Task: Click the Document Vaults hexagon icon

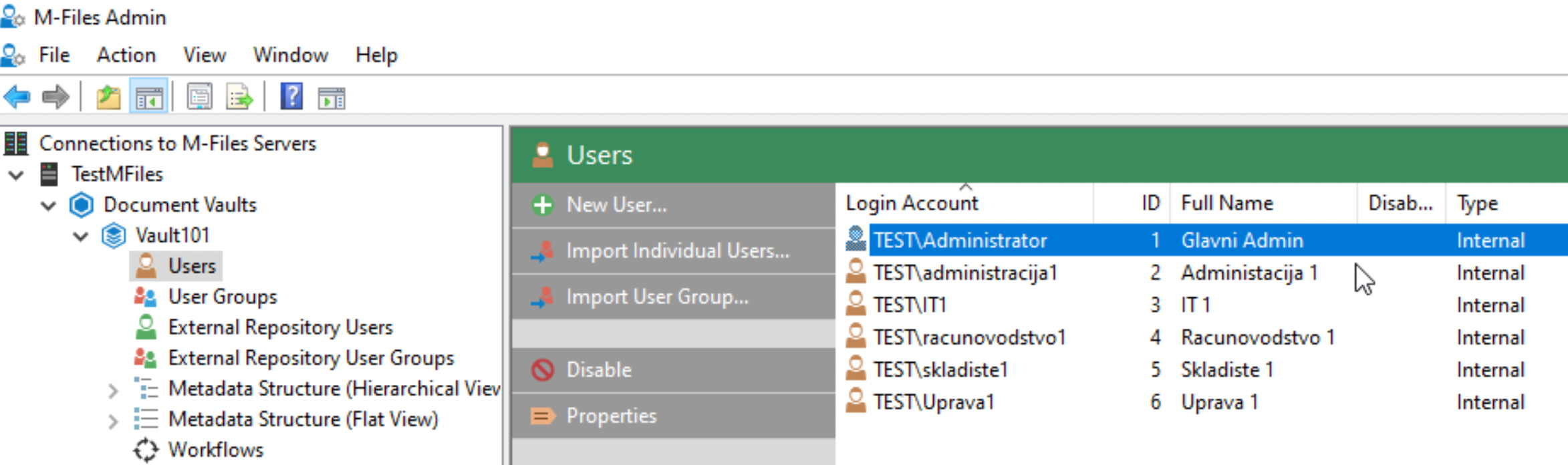Action: pos(81,204)
